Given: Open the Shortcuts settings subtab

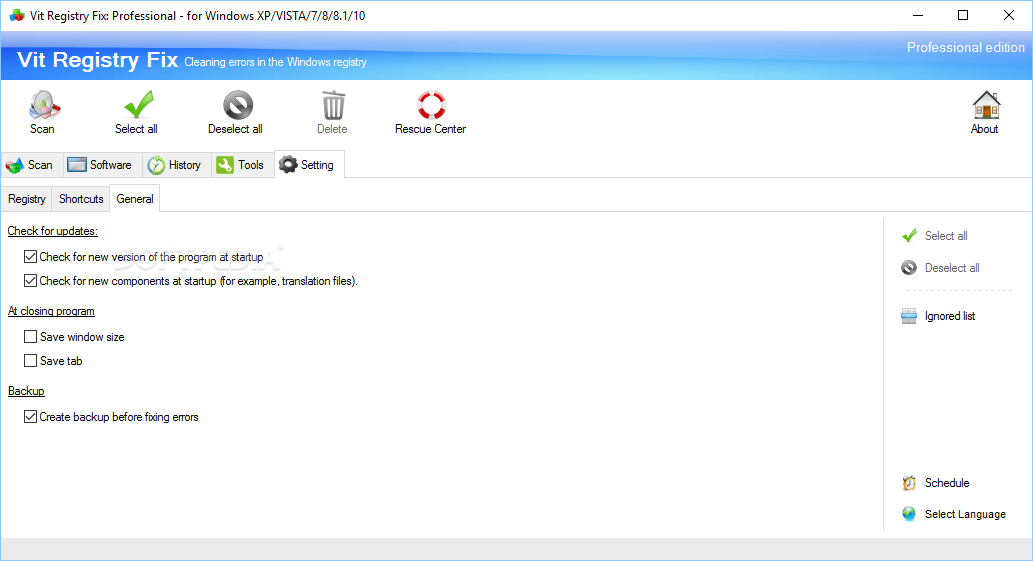Looking at the screenshot, I should pyautogui.click(x=81, y=199).
